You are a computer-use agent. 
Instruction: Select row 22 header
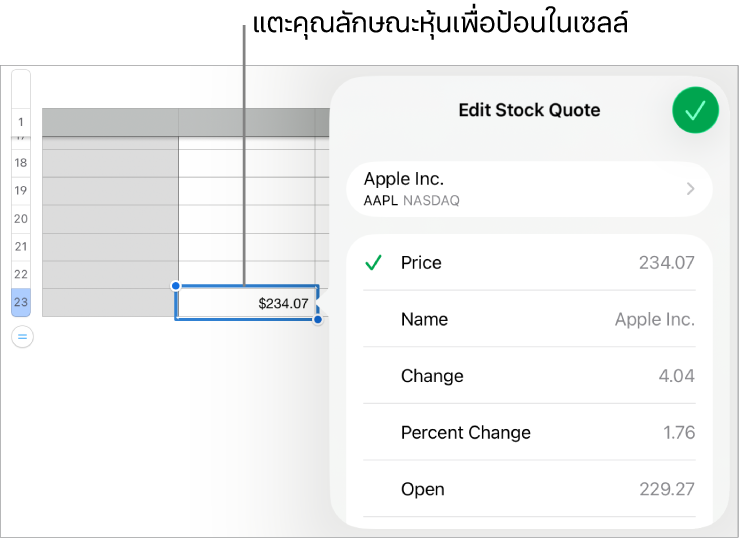tap(21, 274)
